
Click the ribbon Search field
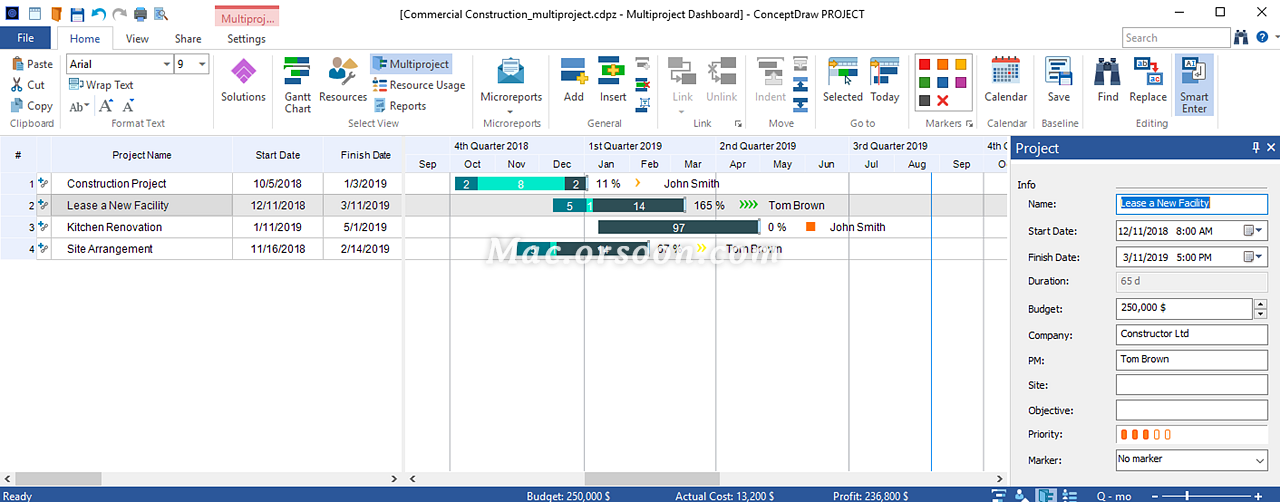(x=1174, y=38)
